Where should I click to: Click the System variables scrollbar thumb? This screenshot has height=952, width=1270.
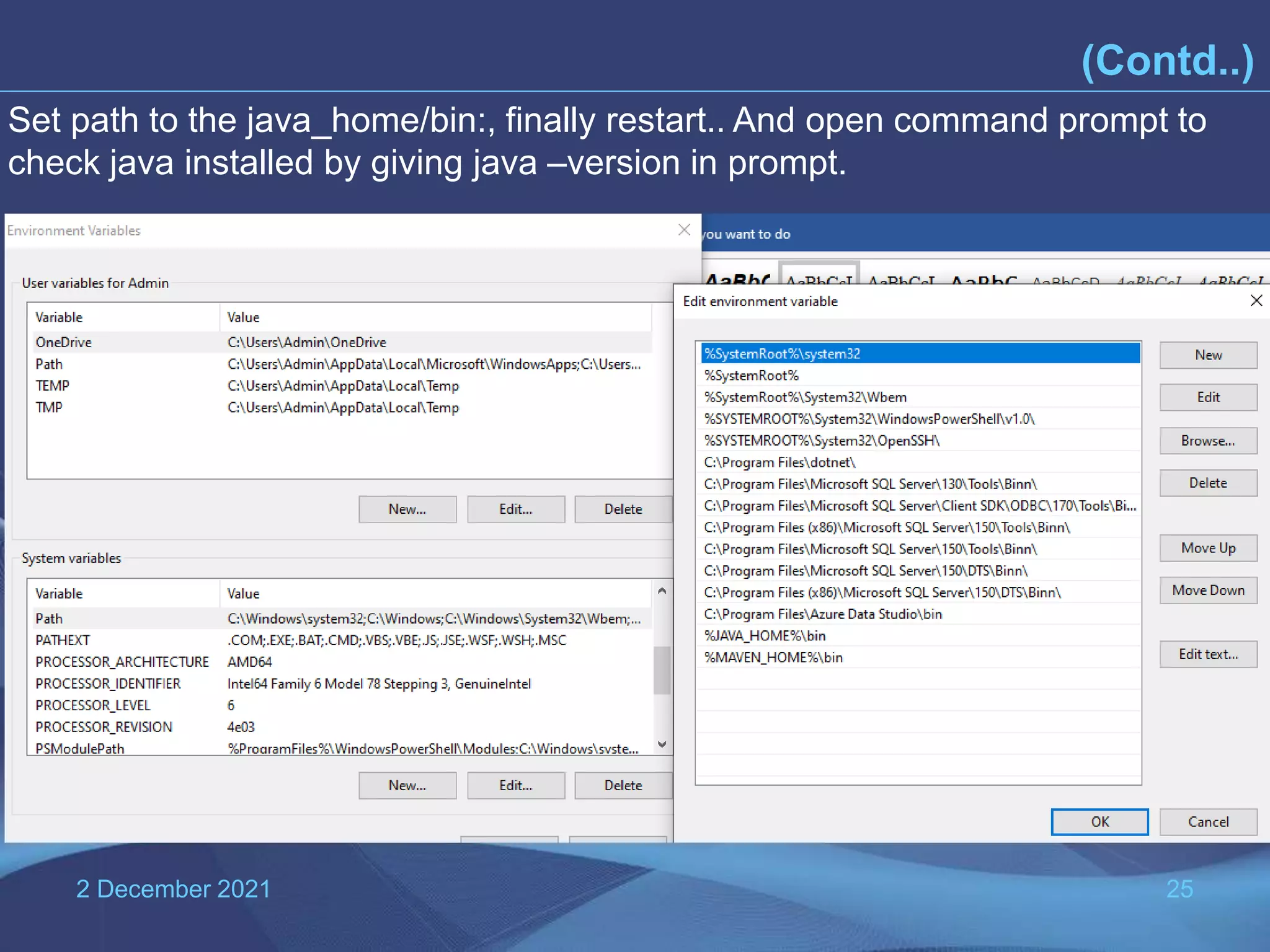[662, 671]
